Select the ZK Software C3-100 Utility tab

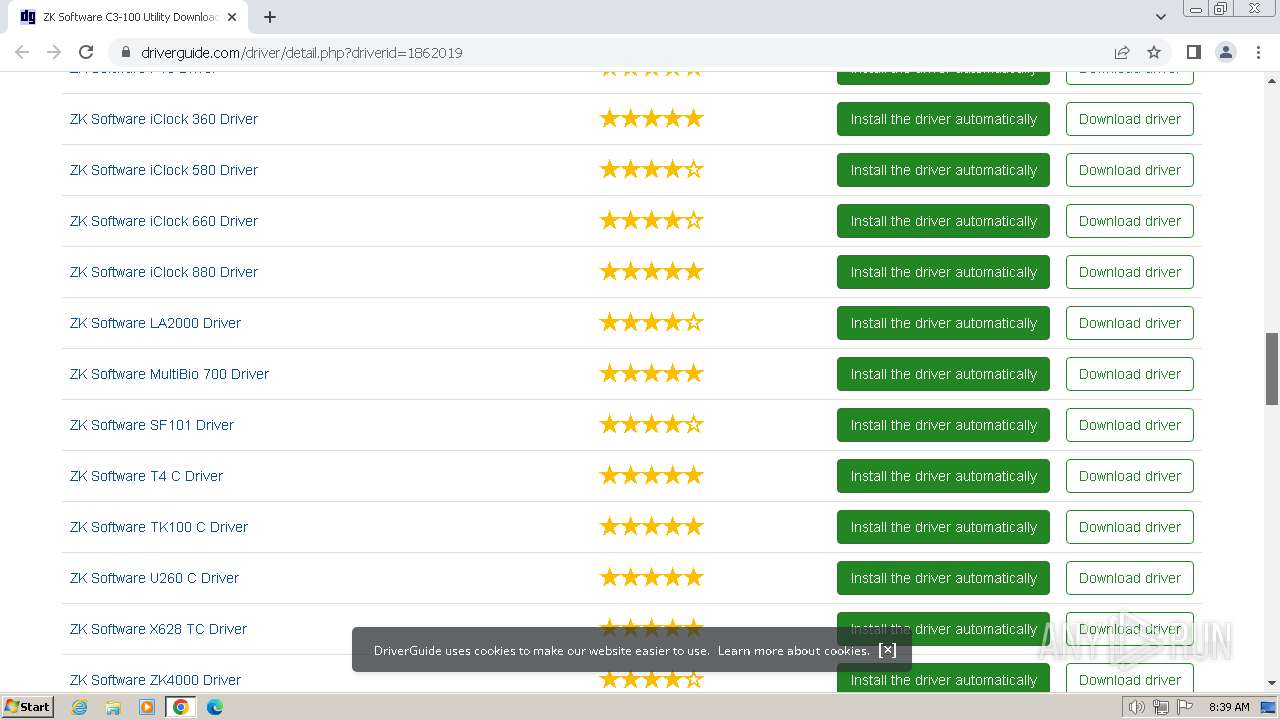128,17
